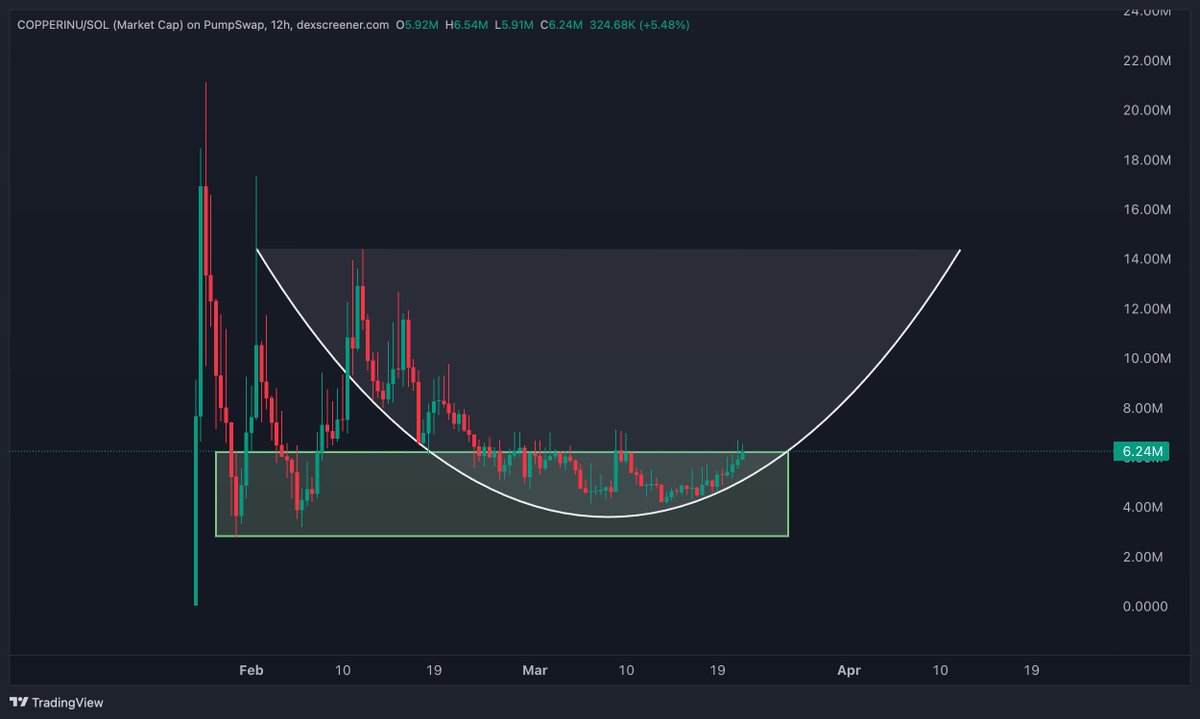Click the 12.00M price axis label
This screenshot has width=1200, height=719.
pyautogui.click(x=1146, y=309)
